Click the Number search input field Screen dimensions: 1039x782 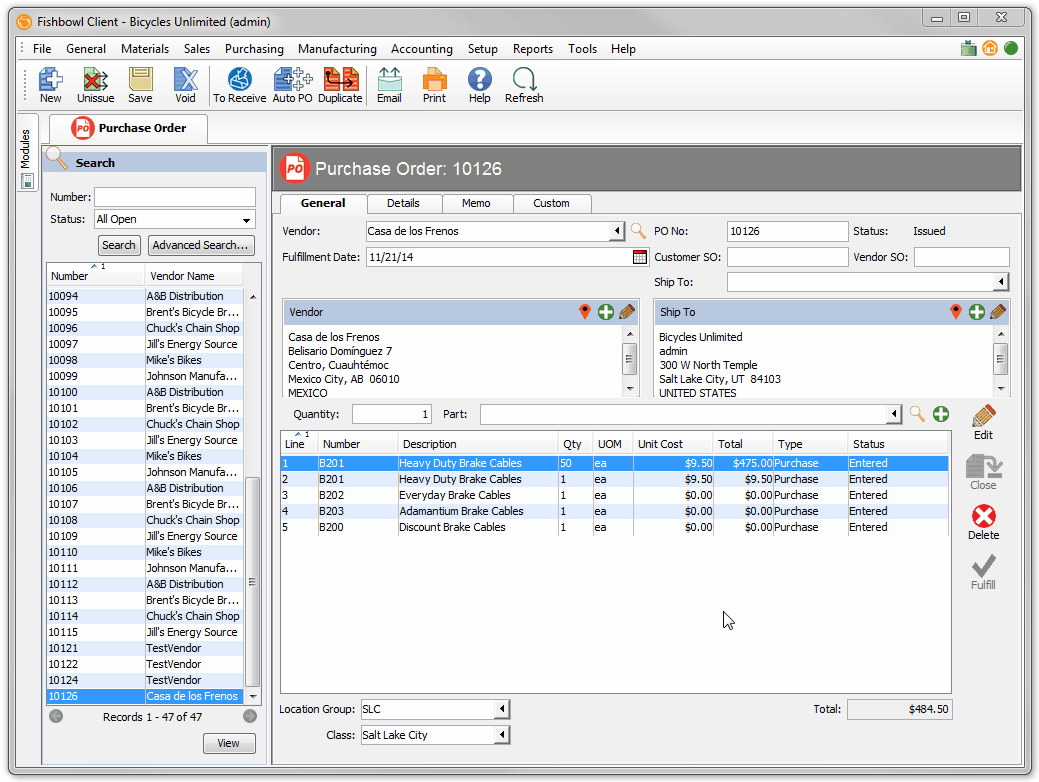click(175, 197)
